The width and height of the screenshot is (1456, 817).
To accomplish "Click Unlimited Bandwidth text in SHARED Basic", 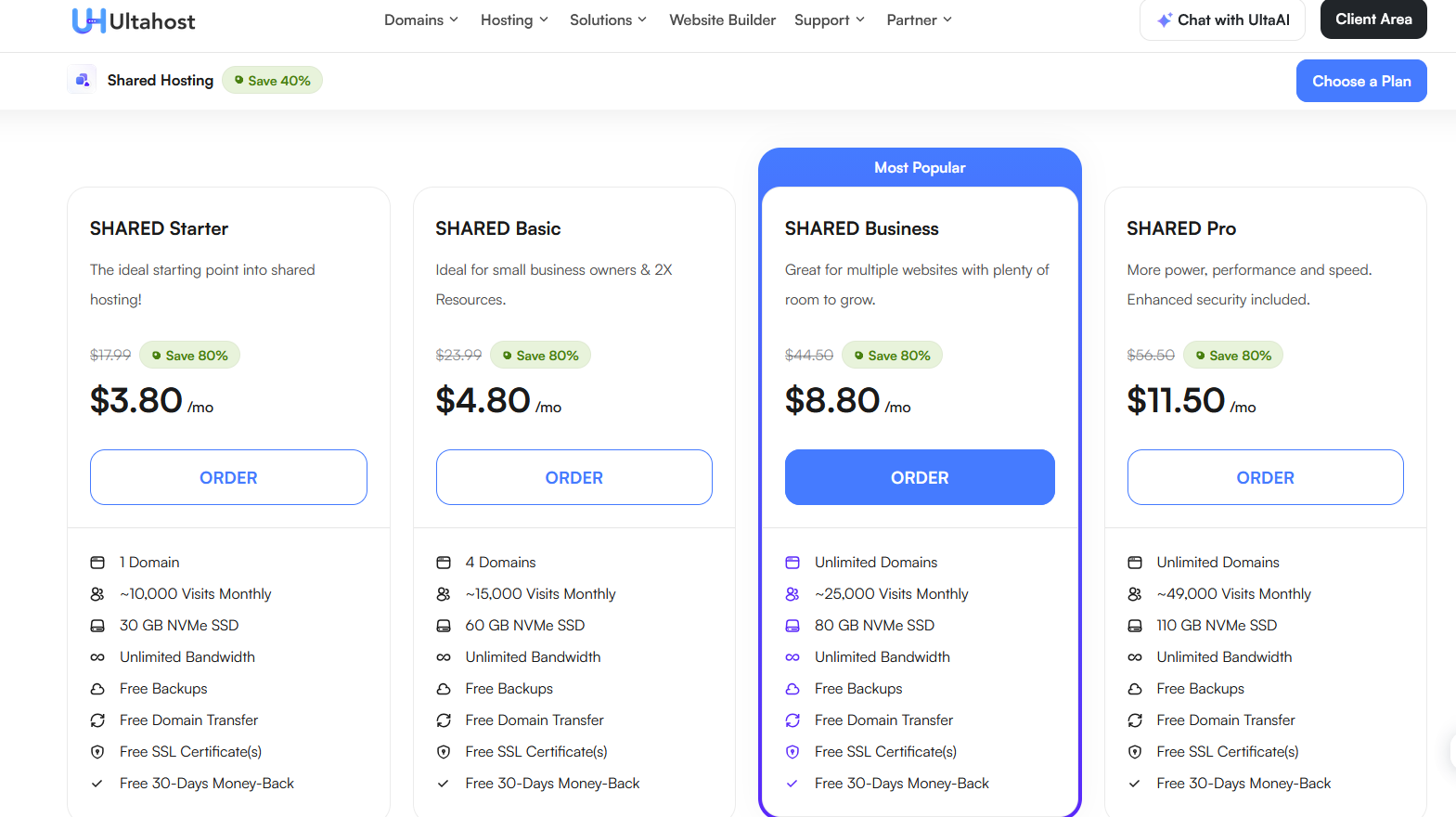I will [x=534, y=657].
